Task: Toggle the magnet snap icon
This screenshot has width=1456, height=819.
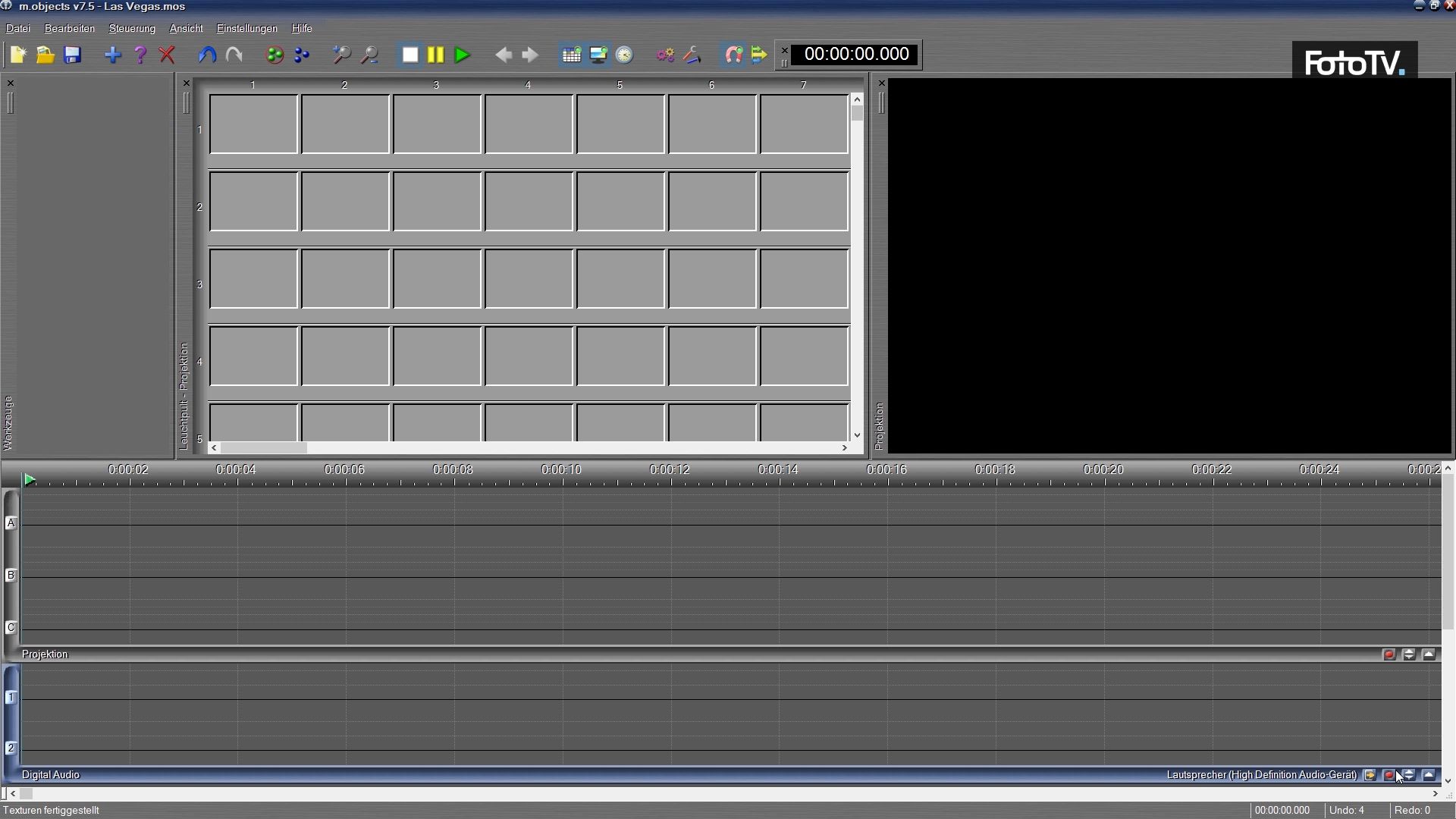Action: point(733,55)
